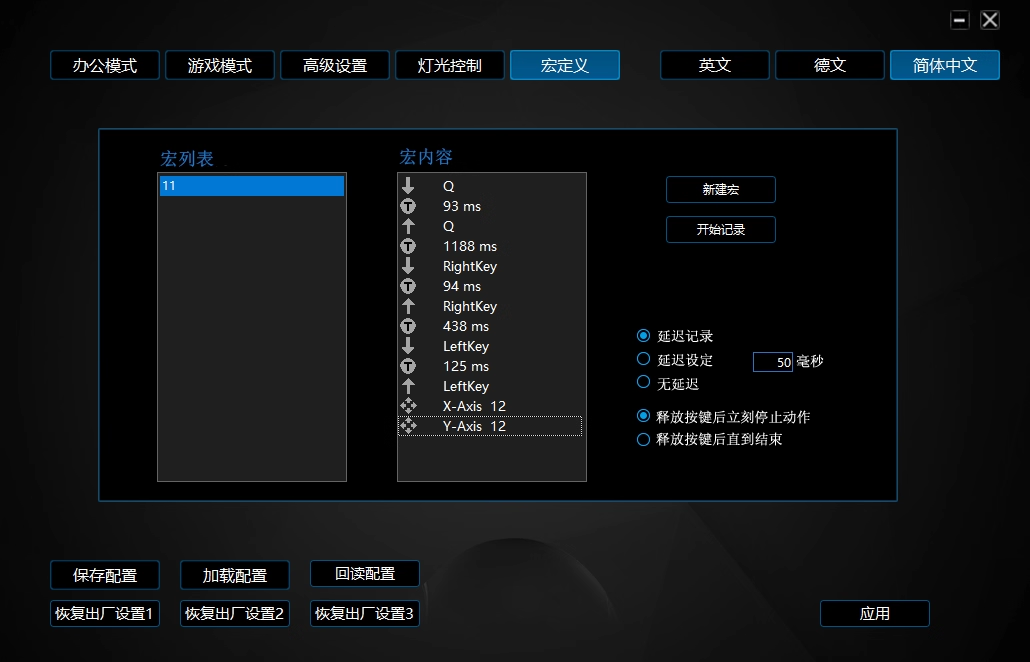Select the first Q entry in macro content
Screen dimensions: 1030x662
point(491,186)
